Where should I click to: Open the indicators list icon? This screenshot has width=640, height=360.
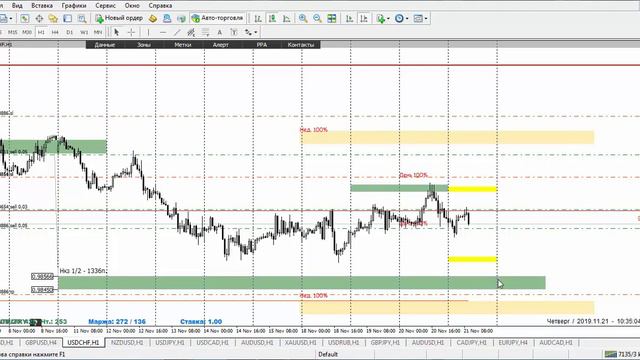[381, 18]
